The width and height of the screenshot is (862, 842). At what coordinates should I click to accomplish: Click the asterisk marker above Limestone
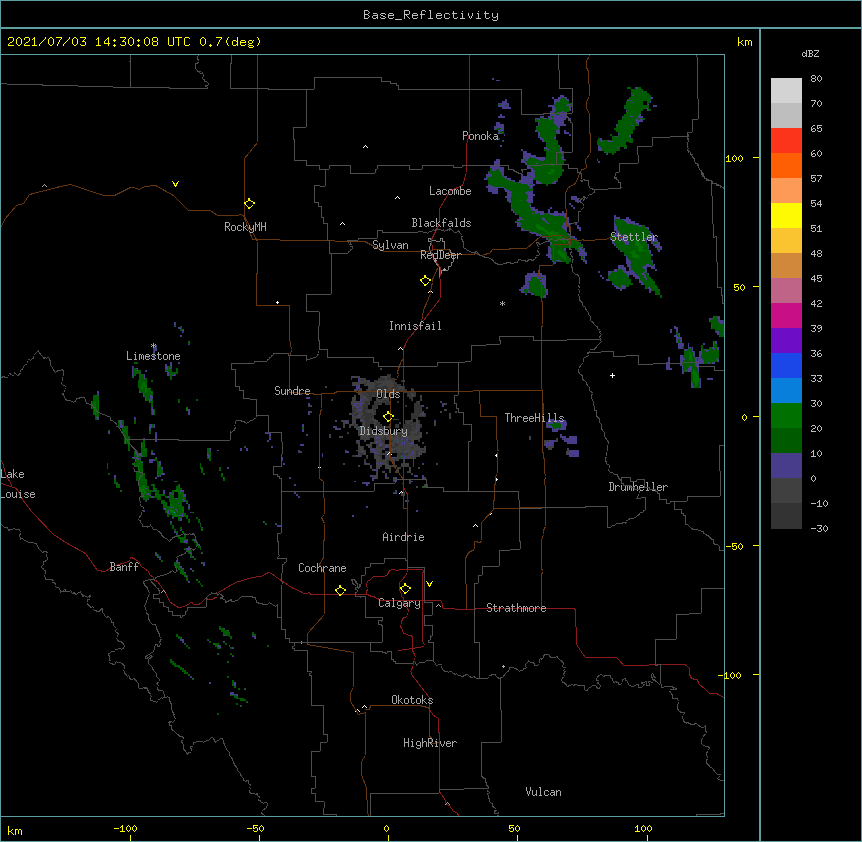tap(154, 346)
